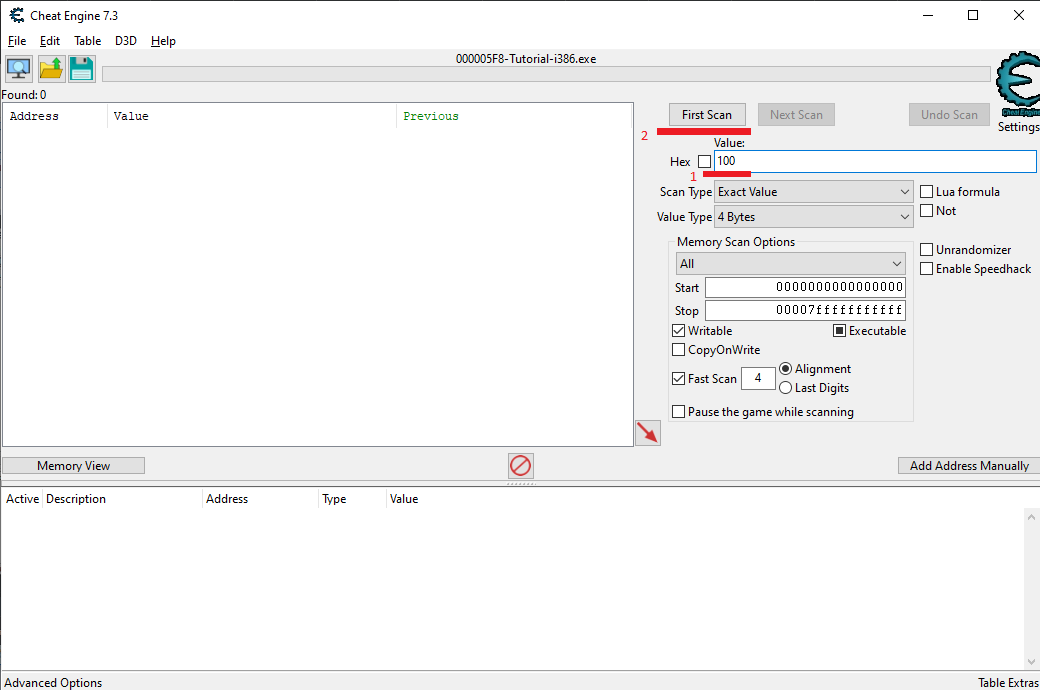Open the Help menu
Image resolution: width=1040 pixels, height=690 pixels.
click(163, 41)
